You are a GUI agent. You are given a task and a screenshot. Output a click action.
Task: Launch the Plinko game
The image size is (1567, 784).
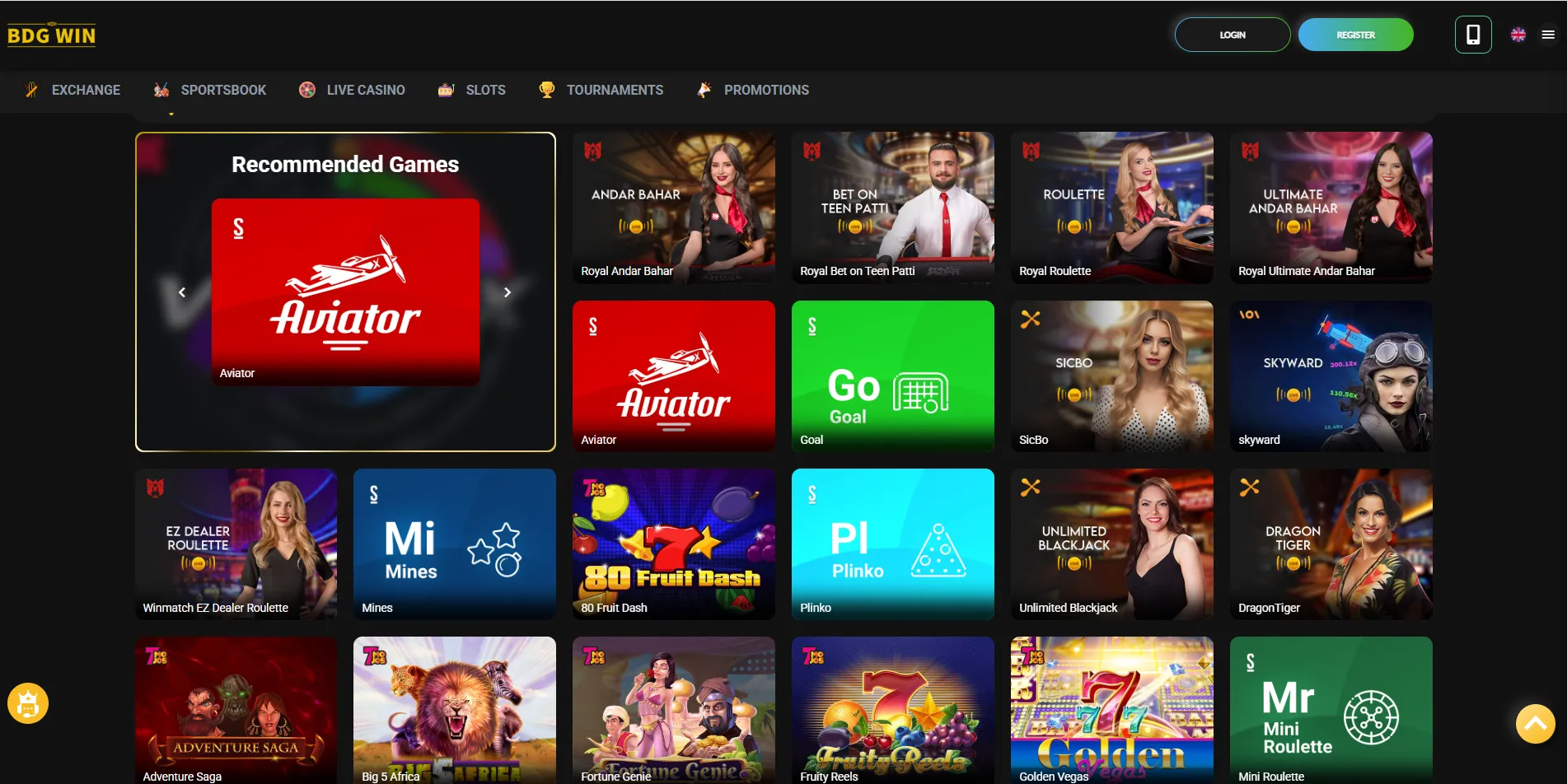pyautogui.click(x=893, y=544)
